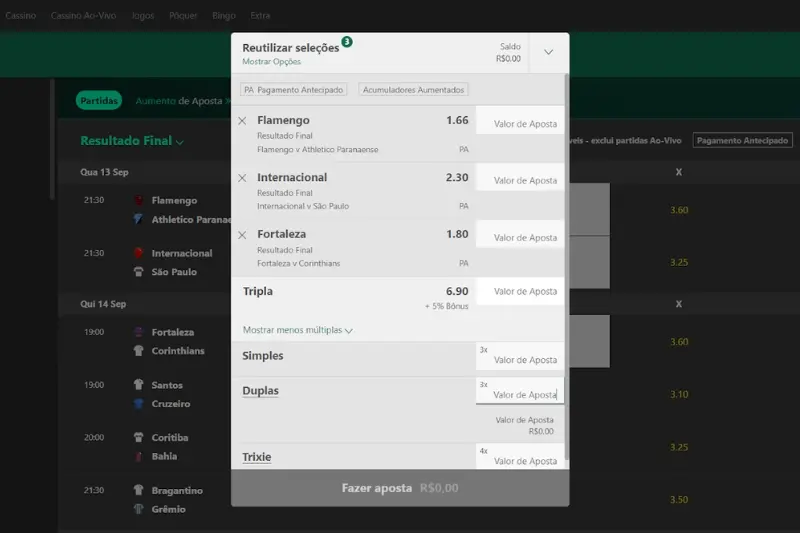Focus the Duplas stake input field
Screen dimensions: 800x533
coord(520,391)
